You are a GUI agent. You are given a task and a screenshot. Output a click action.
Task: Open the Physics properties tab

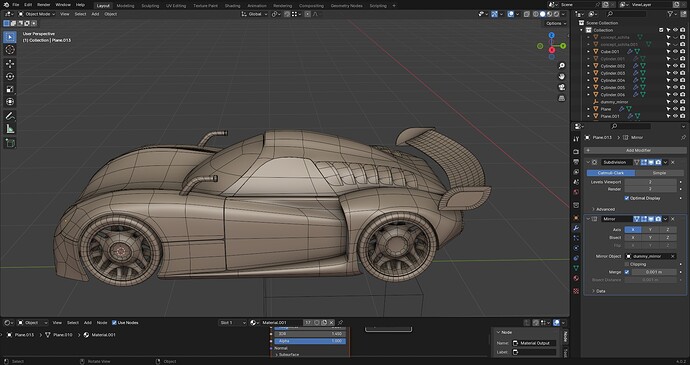click(x=576, y=248)
